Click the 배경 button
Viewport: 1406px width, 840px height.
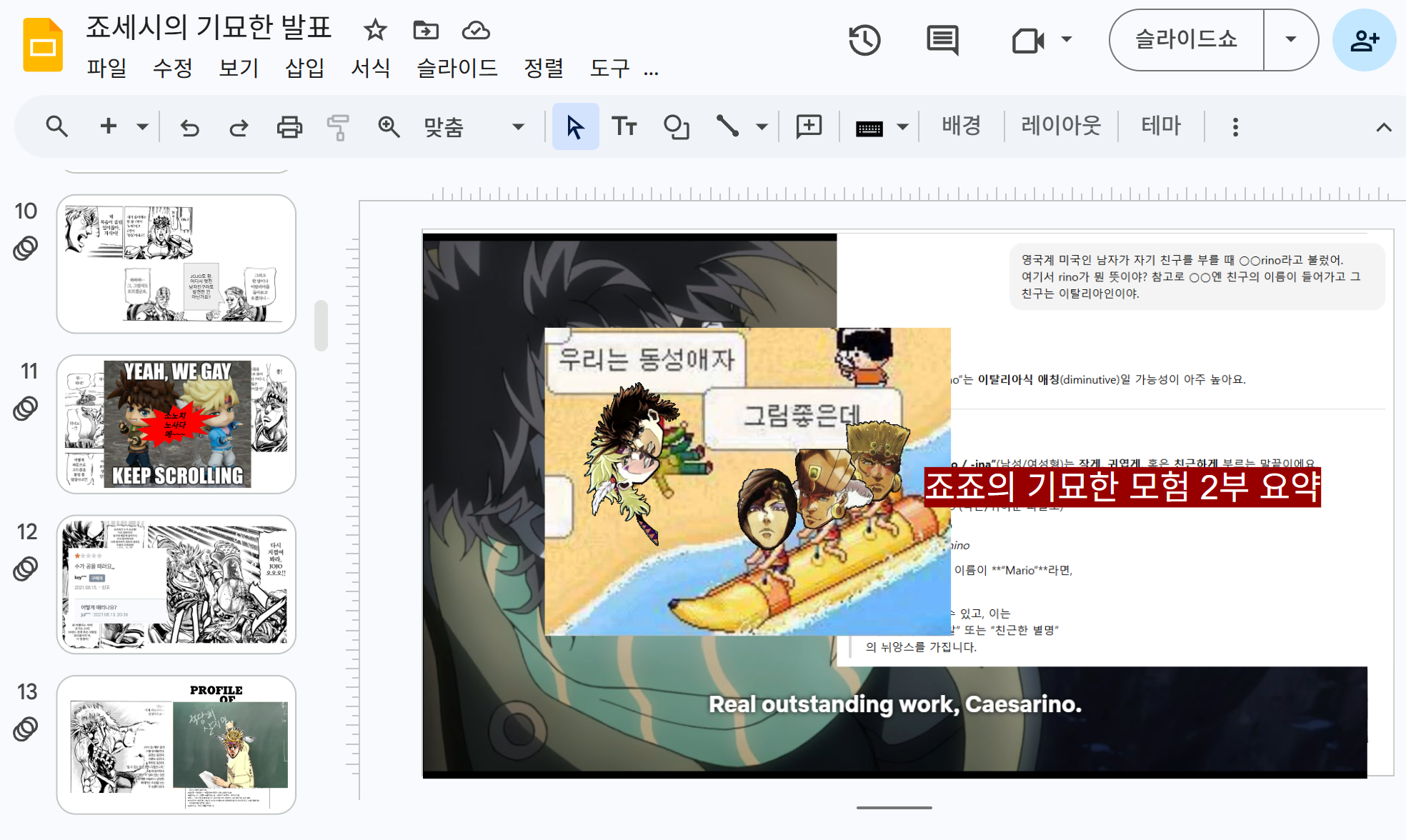pyautogui.click(x=962, y=126)
